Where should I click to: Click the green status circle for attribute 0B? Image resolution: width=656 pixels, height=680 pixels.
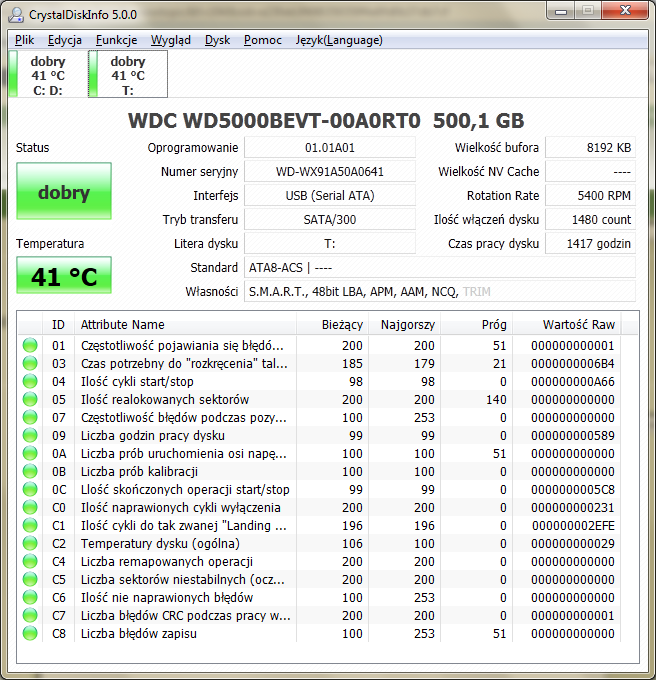[30, 471]
